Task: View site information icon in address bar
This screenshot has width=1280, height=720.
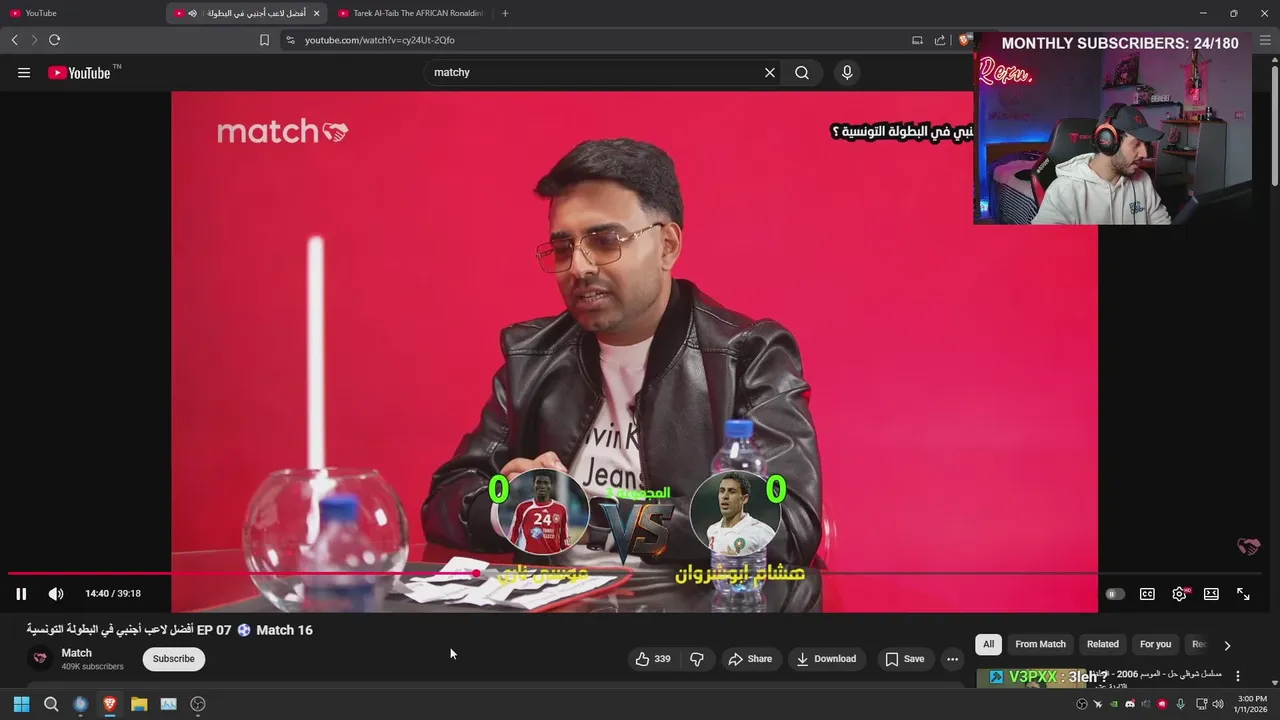Action: (x=291, y=40)
